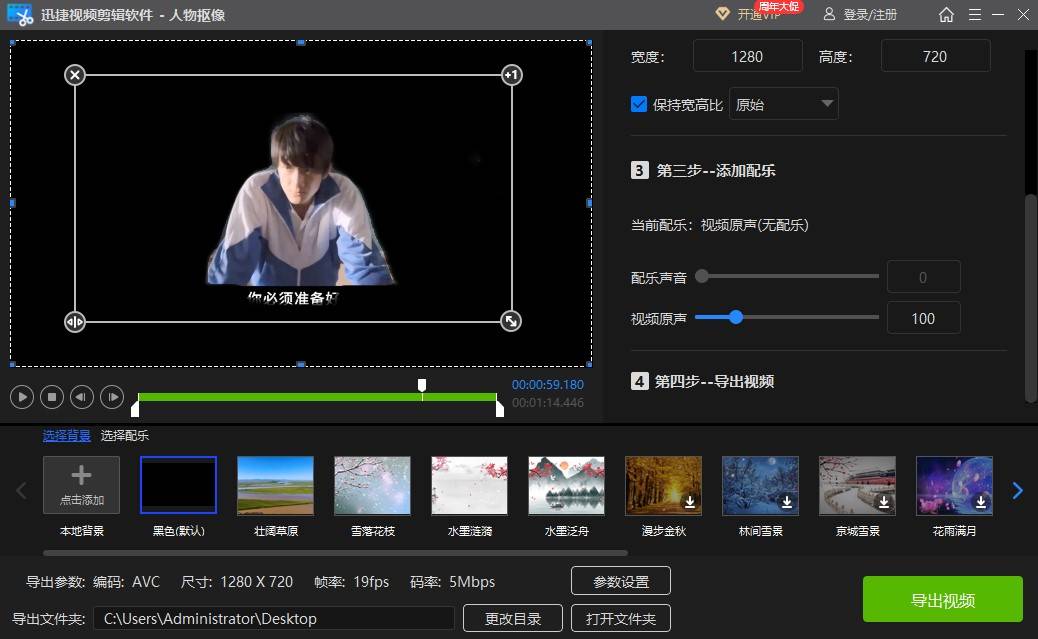Stop playback with the stop button

point(52,397)
